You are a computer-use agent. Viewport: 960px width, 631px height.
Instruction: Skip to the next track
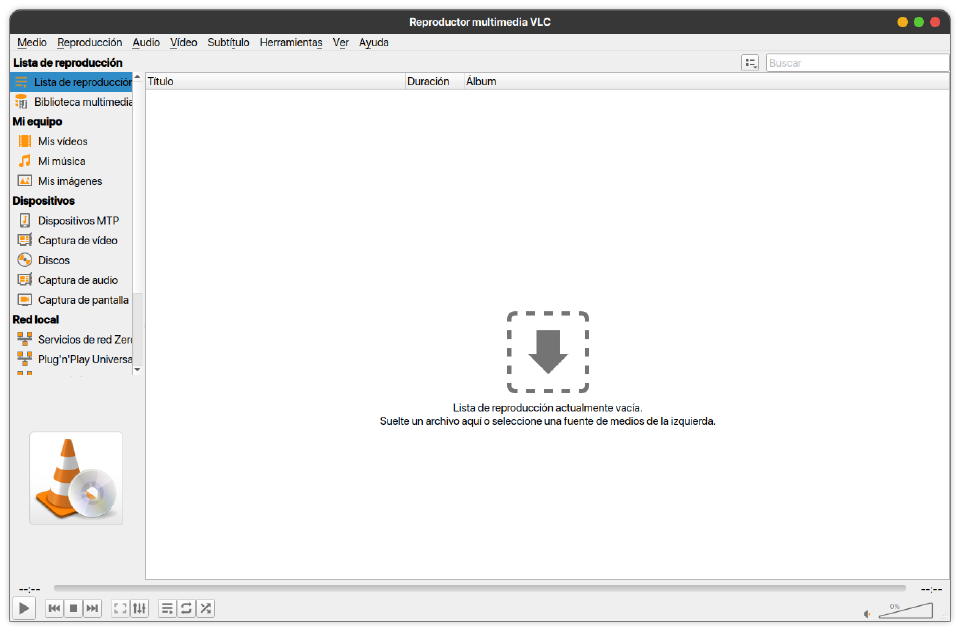pyautogui.click(x=92, y=608)
